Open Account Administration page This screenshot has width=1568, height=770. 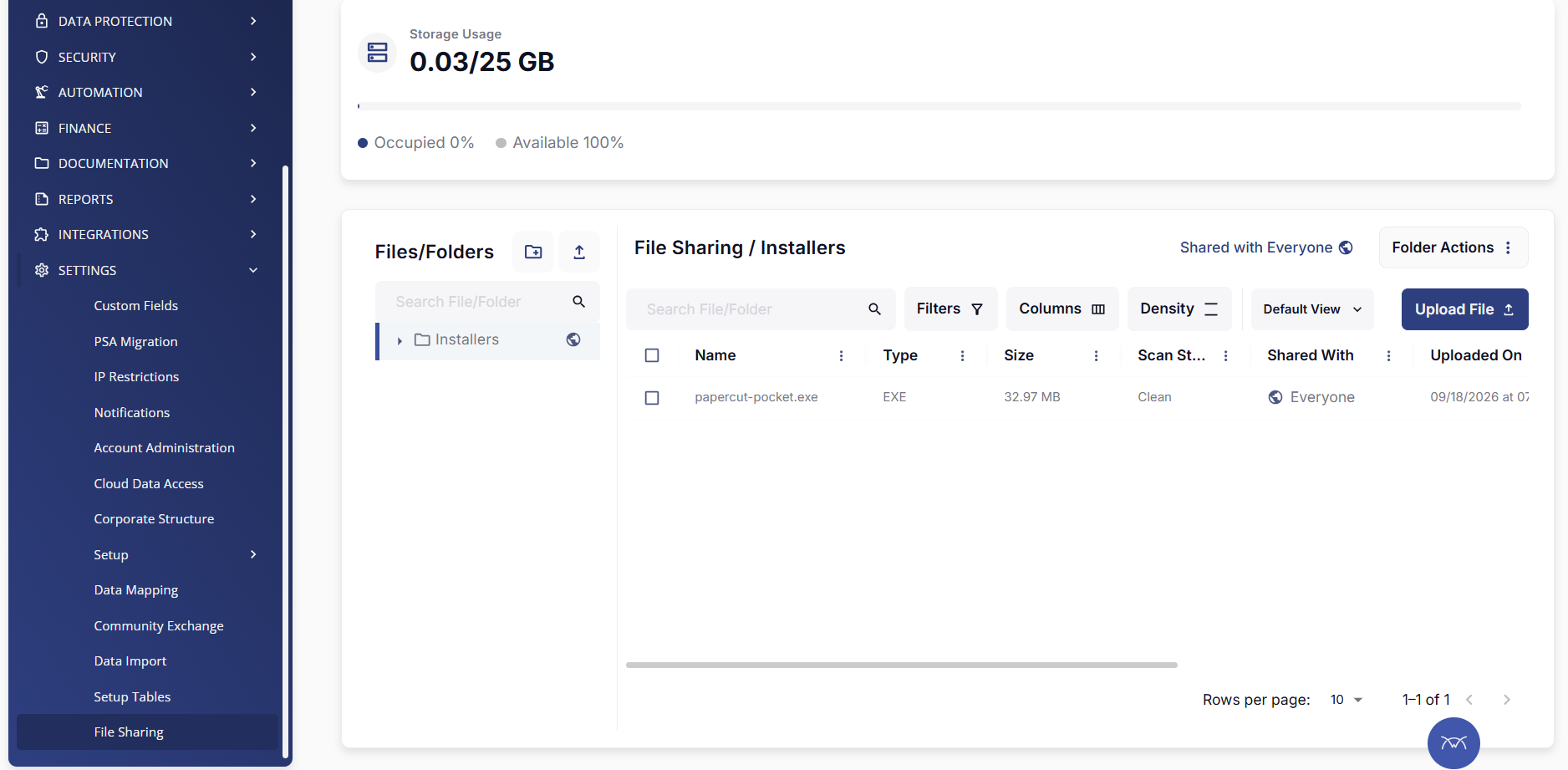click(165, 448)
